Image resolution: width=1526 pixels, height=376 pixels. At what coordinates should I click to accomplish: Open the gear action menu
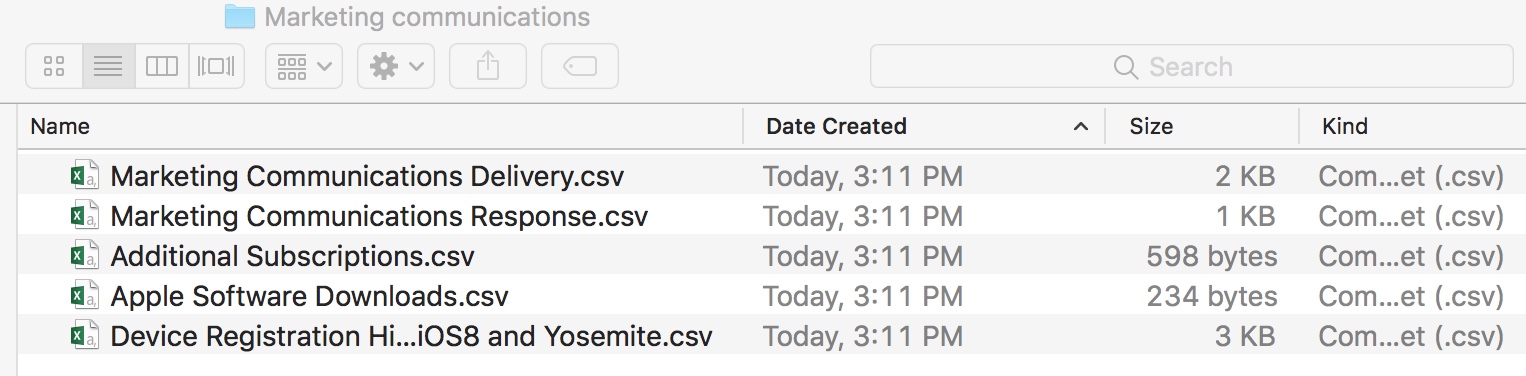396,67
